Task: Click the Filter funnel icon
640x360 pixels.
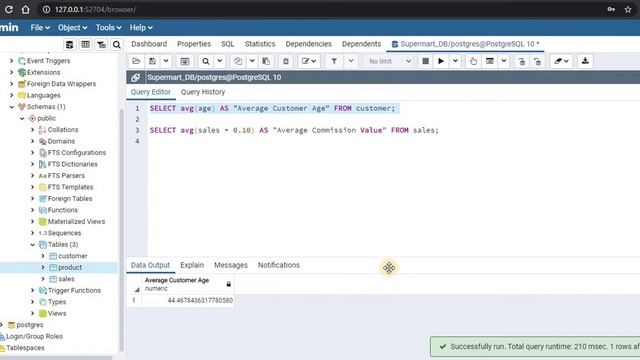Action: pyautogui.click(x=334, y=61)
